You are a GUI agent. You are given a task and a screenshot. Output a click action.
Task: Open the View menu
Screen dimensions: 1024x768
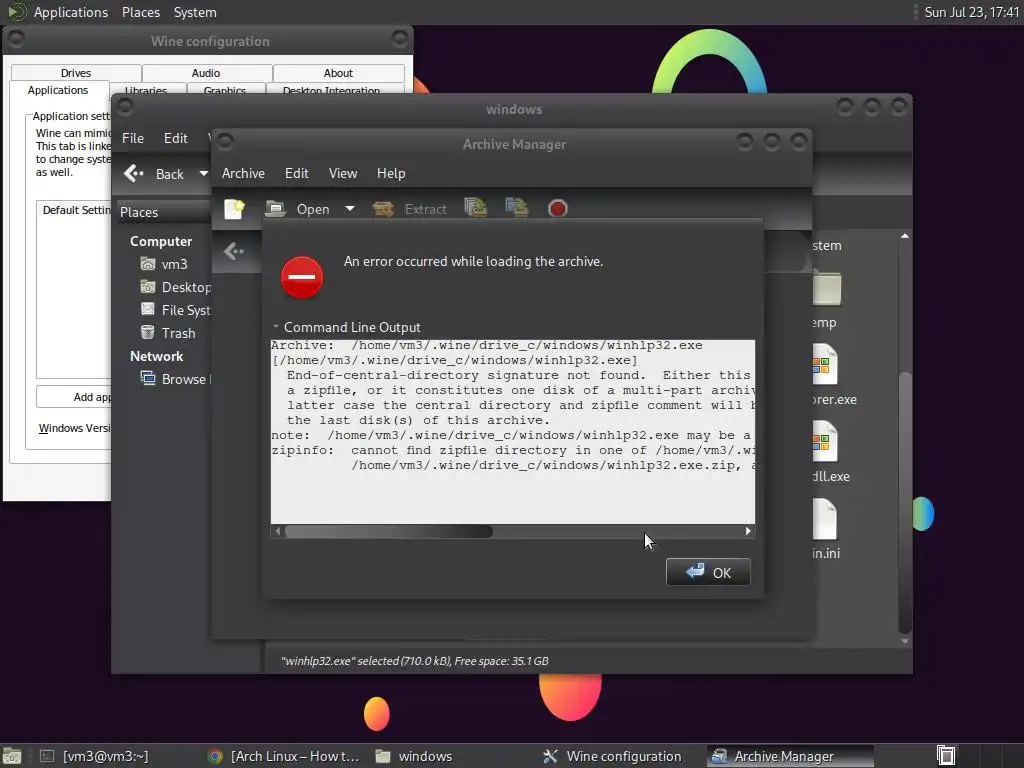(343, 173)
